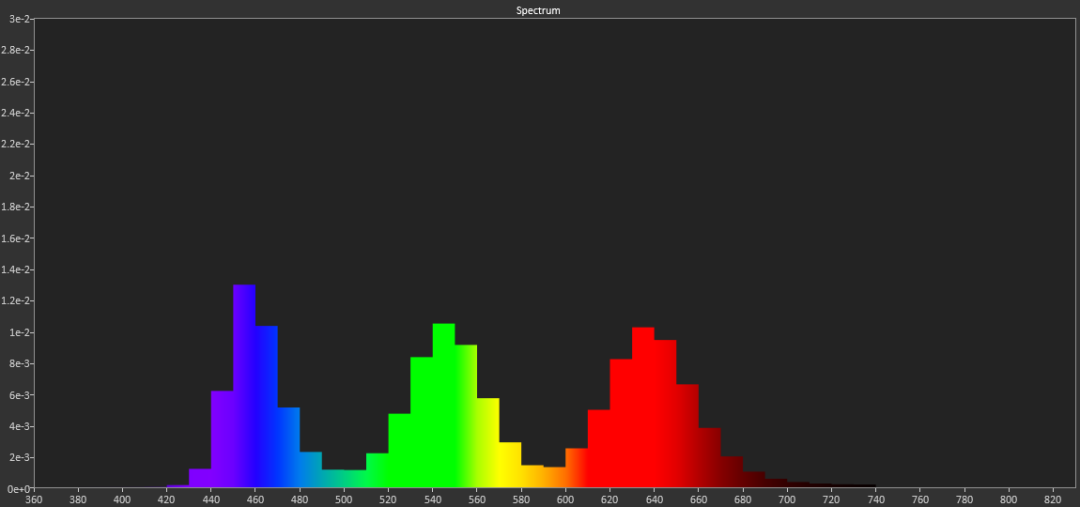Click the 800 wavelength axis label
The height and width of the screenshot is (507, 1080).
[1008, 499]
